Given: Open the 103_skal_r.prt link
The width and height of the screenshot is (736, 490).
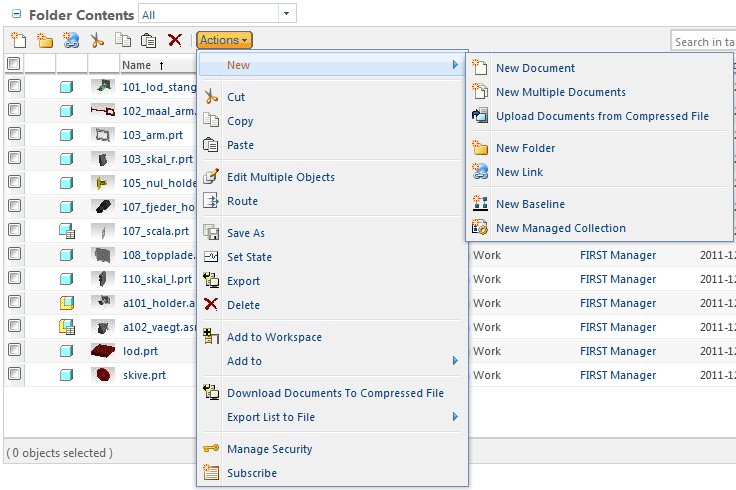Looking at the screenshot, I should 158,159.
